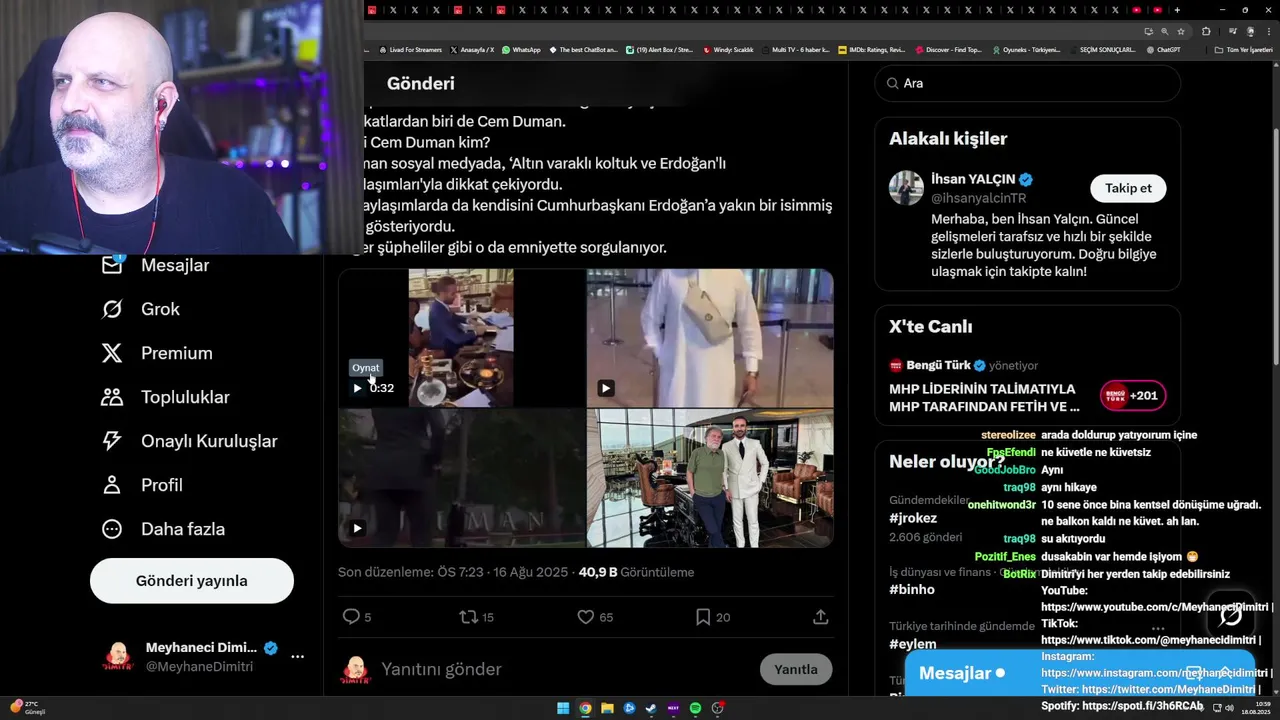
Task: Open Chrome from the taskbar
Action: pos(585,708)
